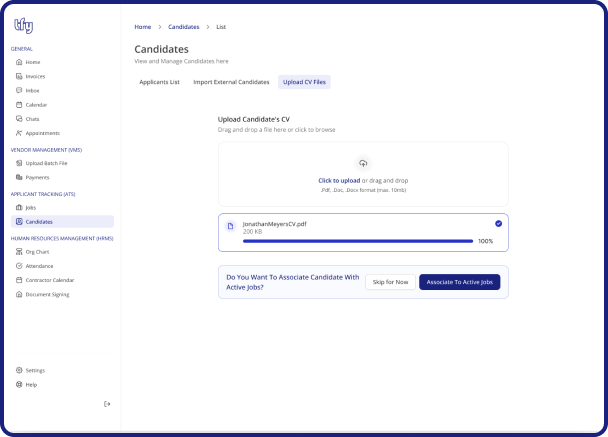
Task: Open the Contractor Calendar label
Action: [50, 280]
